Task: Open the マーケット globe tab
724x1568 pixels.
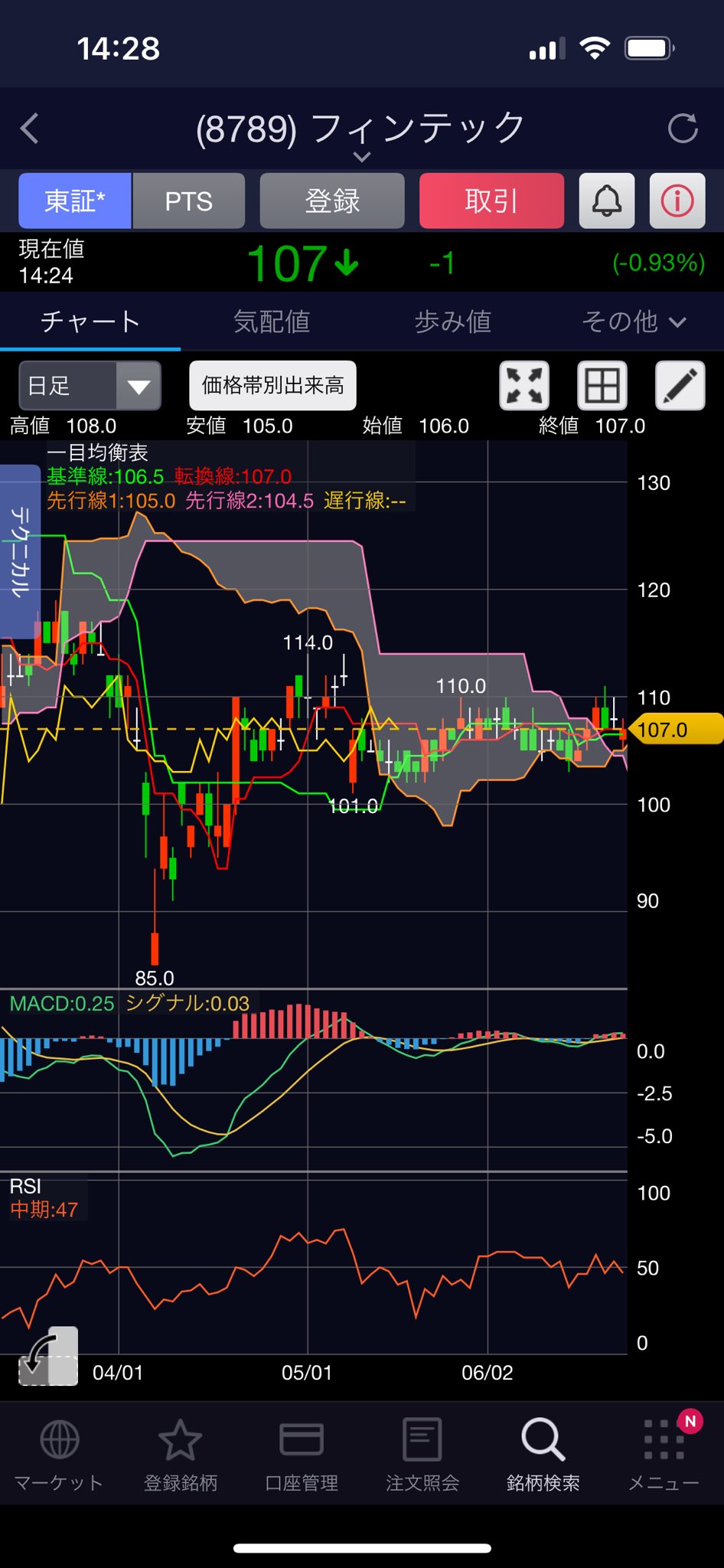Action: click(59, 1455)
